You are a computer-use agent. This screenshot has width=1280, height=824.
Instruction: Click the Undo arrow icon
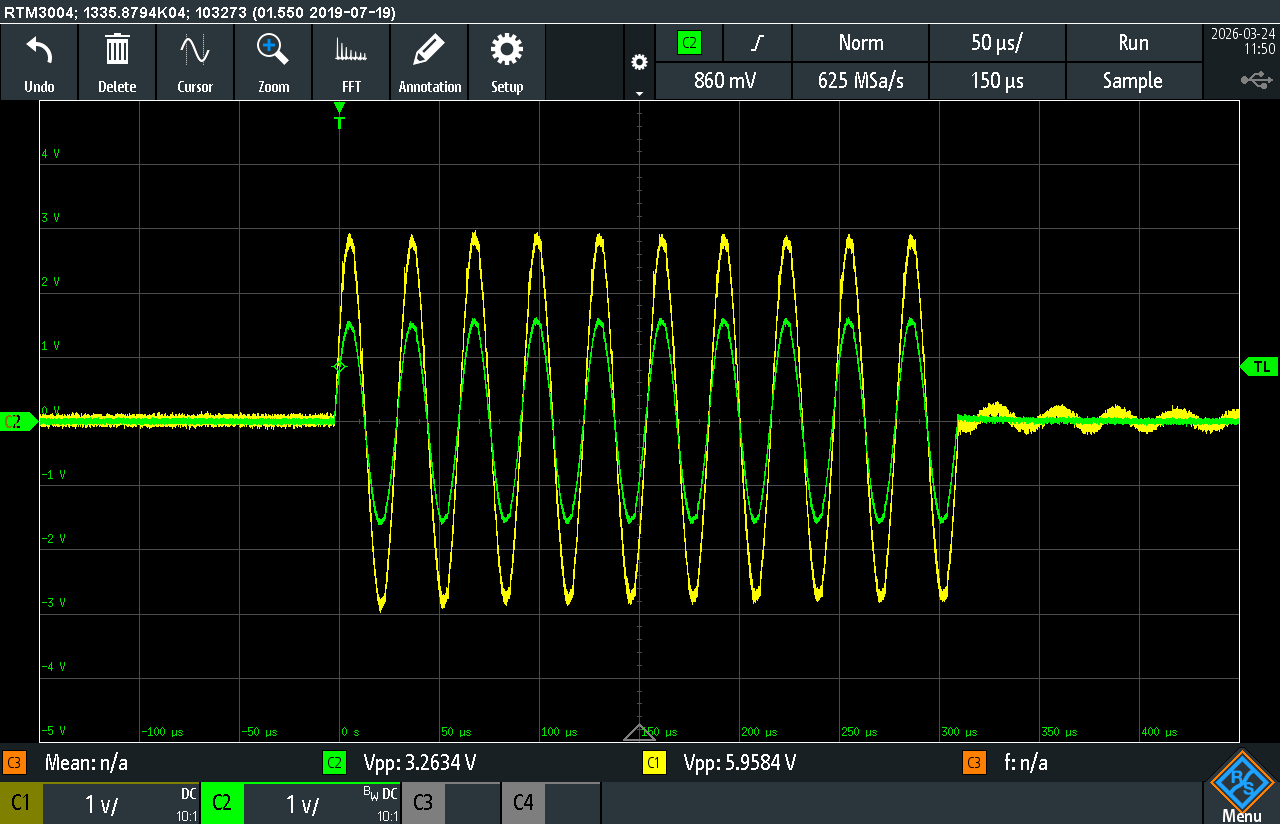click(39, 50)
